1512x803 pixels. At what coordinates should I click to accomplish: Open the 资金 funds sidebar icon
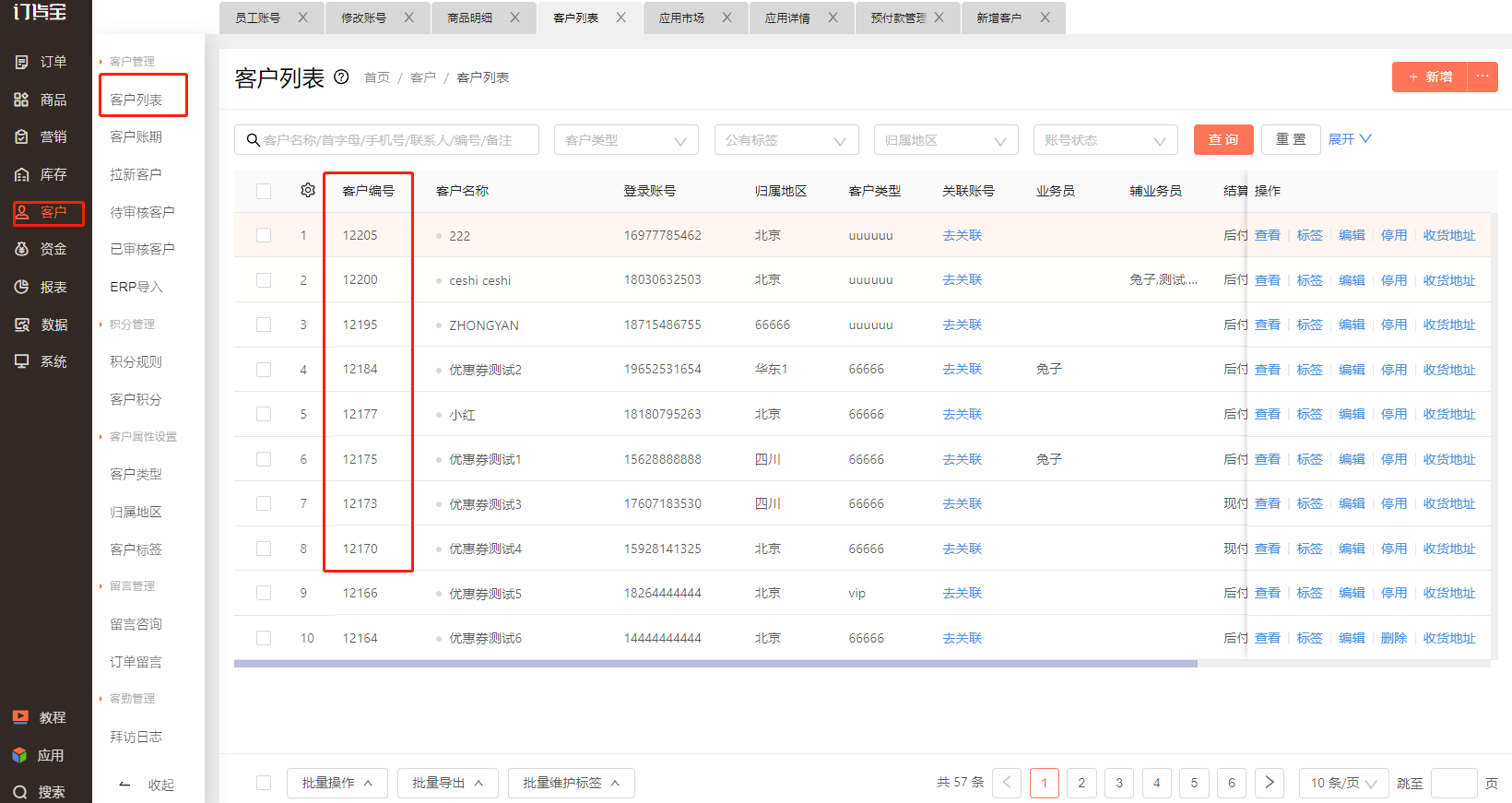coord(21,249)
